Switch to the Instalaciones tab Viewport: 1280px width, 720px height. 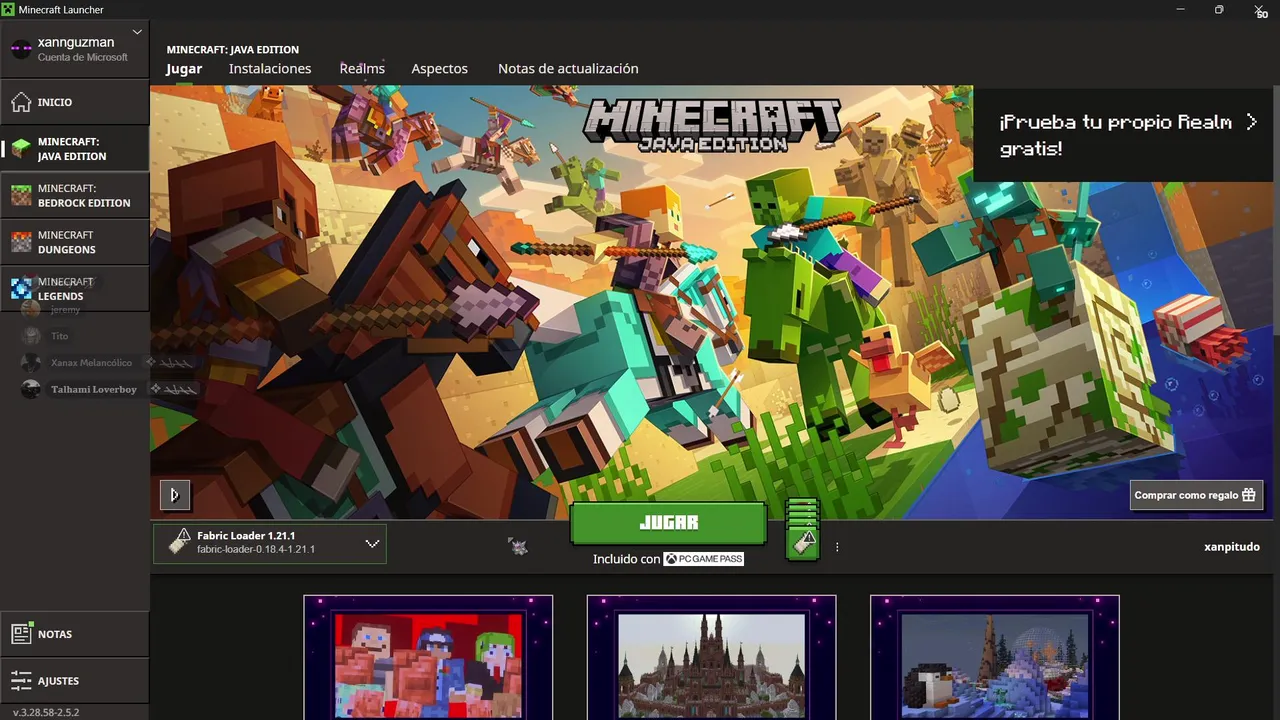tap(270, 69)
